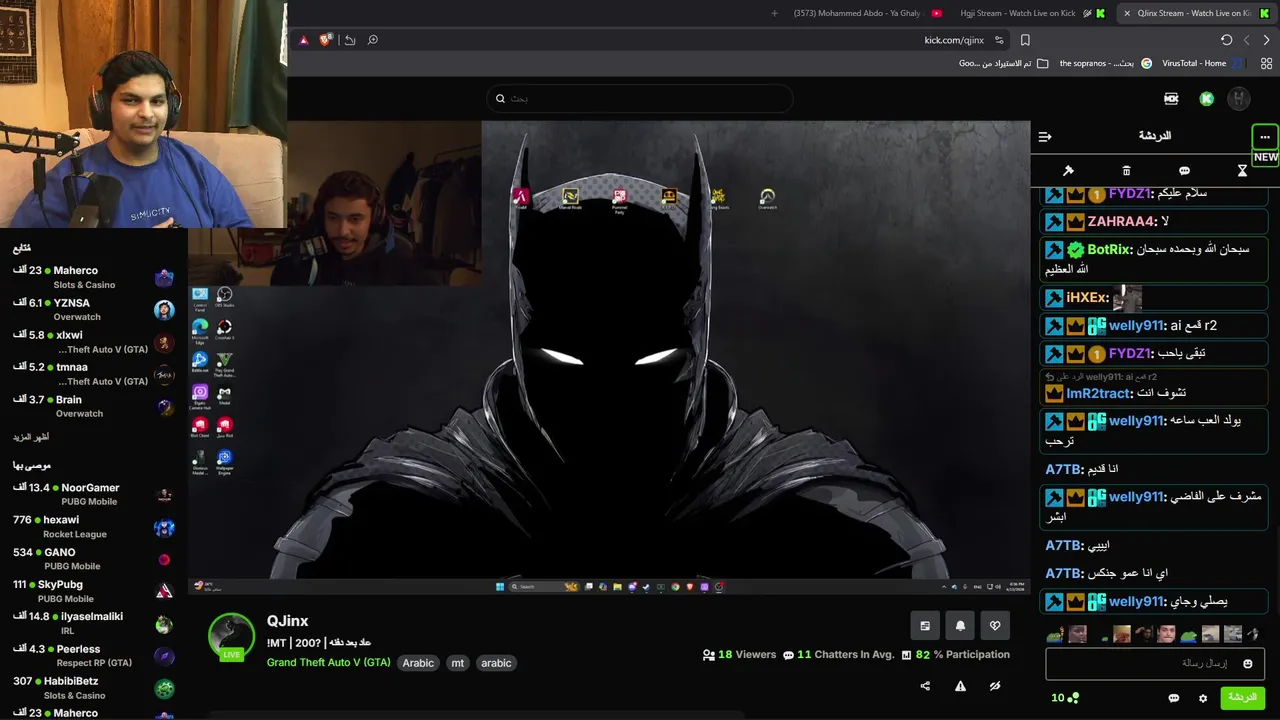
Task: Click QJinx live avatar
Action: point(231,637)
